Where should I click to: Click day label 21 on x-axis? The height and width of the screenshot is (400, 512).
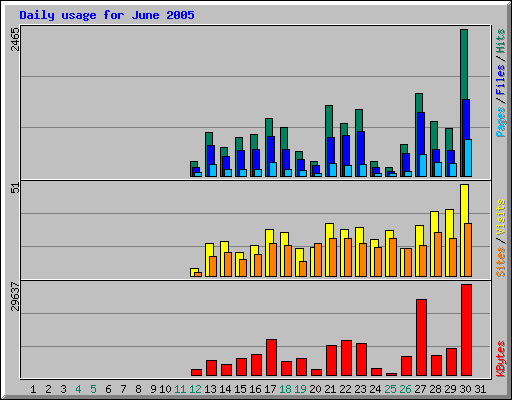pos(330,389)
